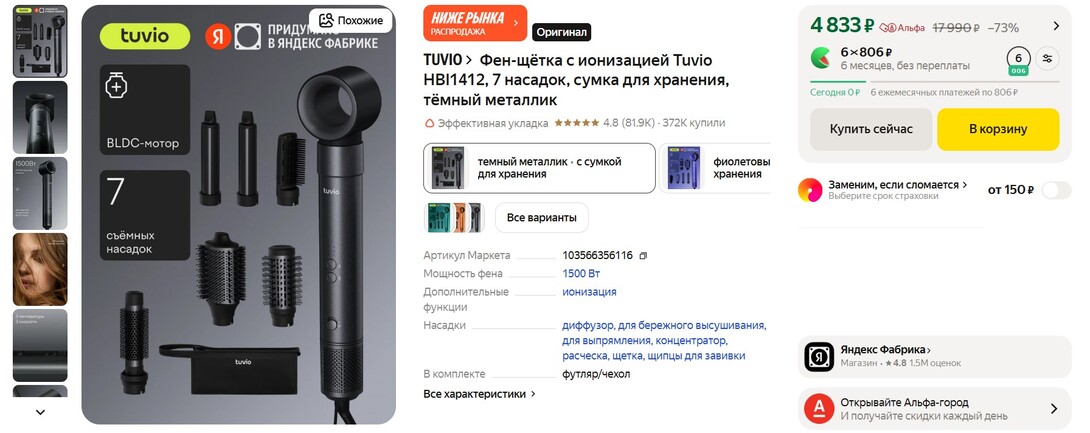Click the Yandex Fabrika store logo icon
The width and height of the screenshot is (1090, 433).
tap(819, 357)
